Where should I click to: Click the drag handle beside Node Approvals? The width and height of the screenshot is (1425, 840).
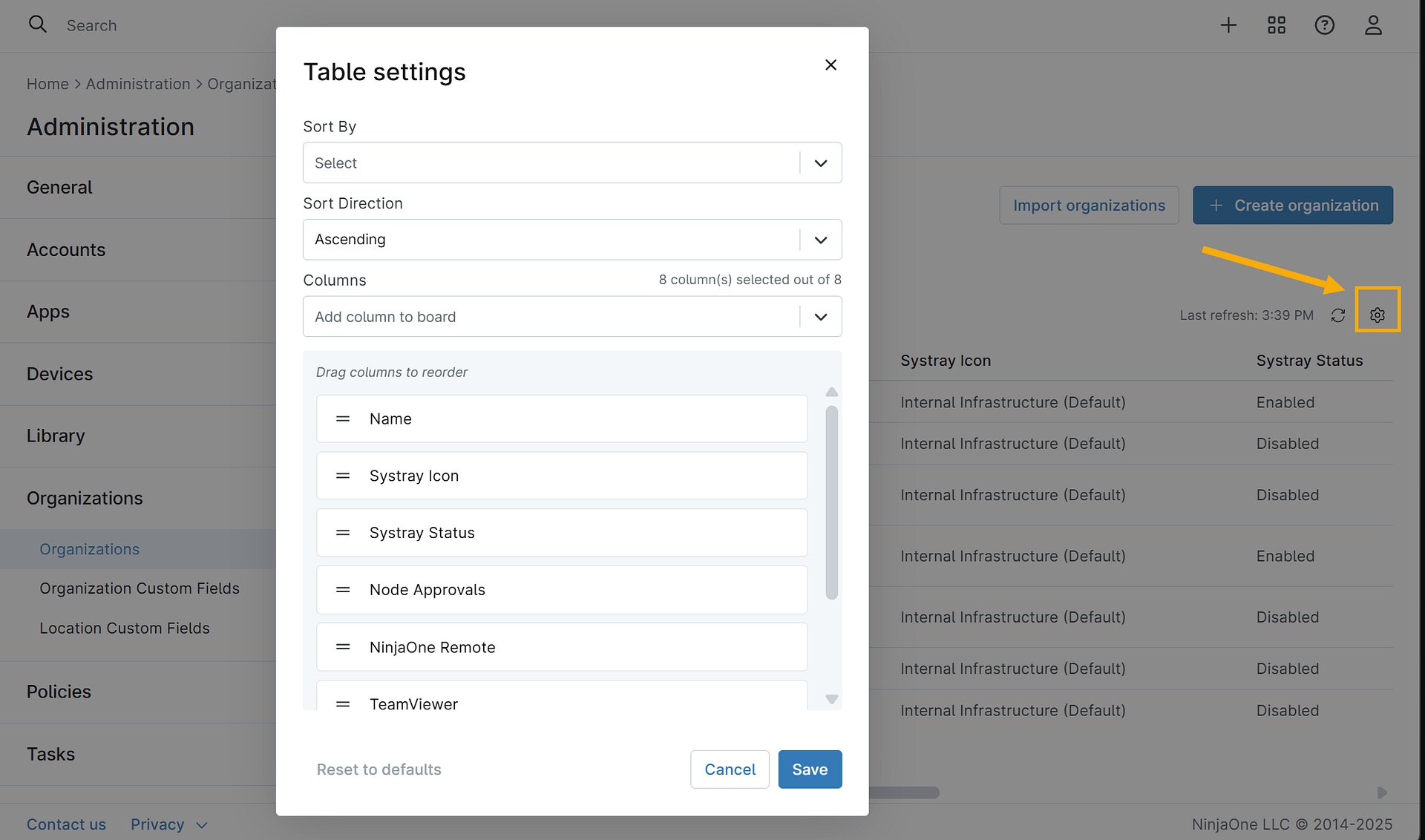click(343, 590)
